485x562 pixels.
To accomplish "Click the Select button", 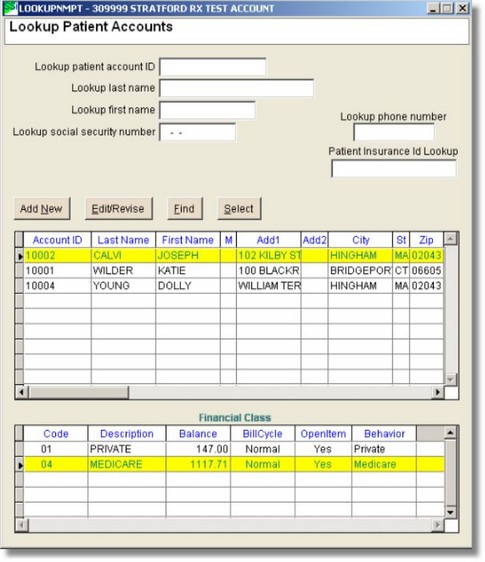I will pyautogui.click(x=239, y=209).
